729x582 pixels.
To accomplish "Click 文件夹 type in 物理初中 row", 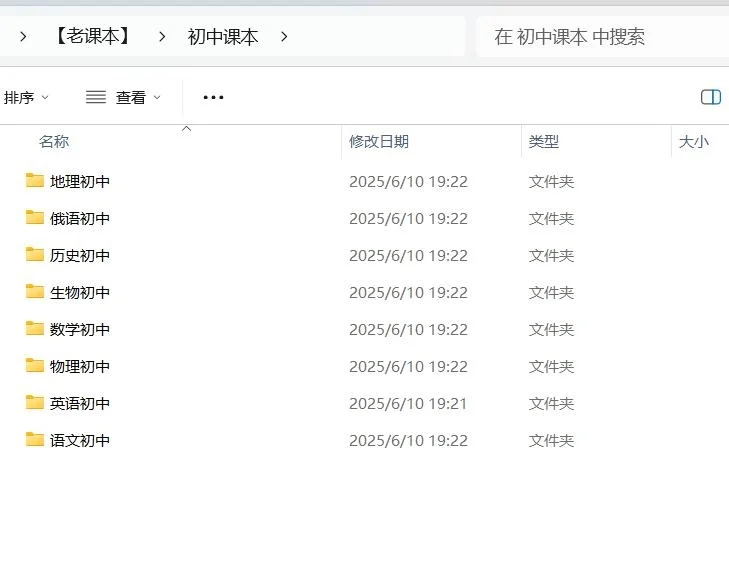I will pyautogui.click(x=551, y=367).
